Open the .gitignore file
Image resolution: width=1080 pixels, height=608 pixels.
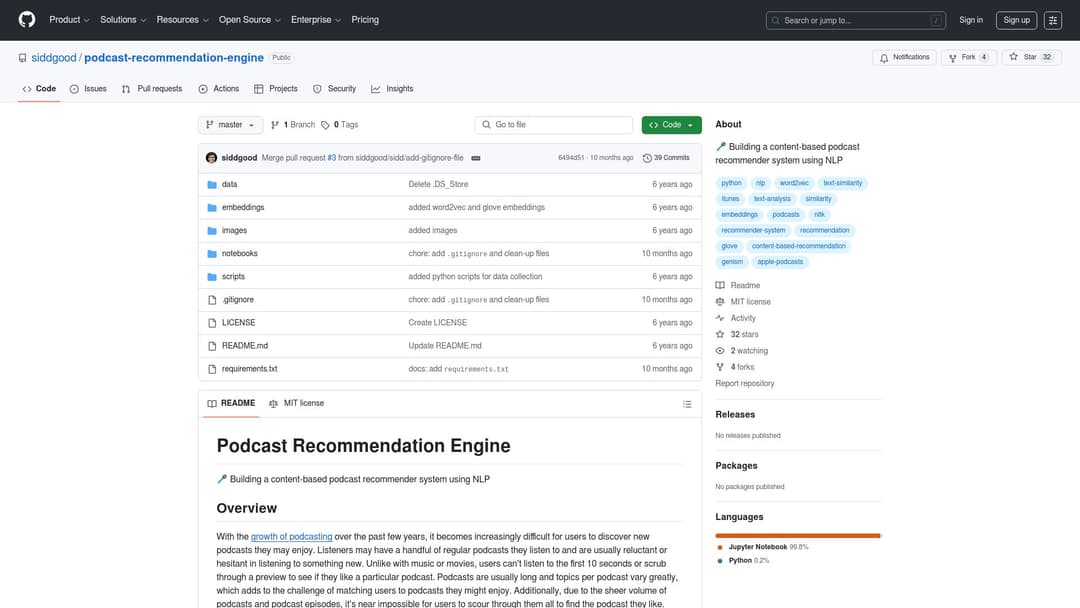click(238, 300)
